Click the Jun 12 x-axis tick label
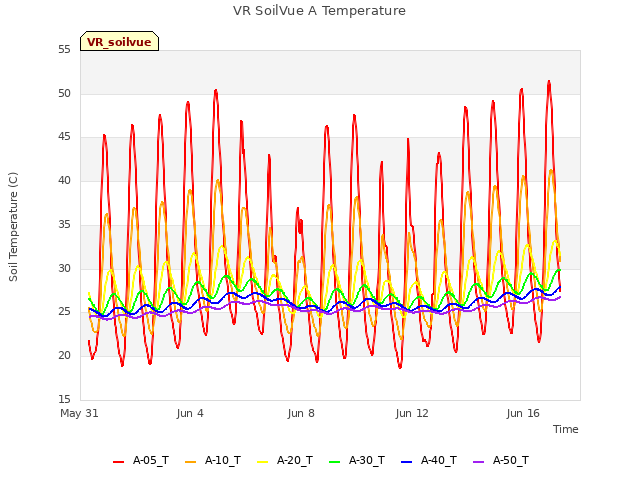Image resolution: width=640 pixels, height=480 pixels. (x=412, y=413)
